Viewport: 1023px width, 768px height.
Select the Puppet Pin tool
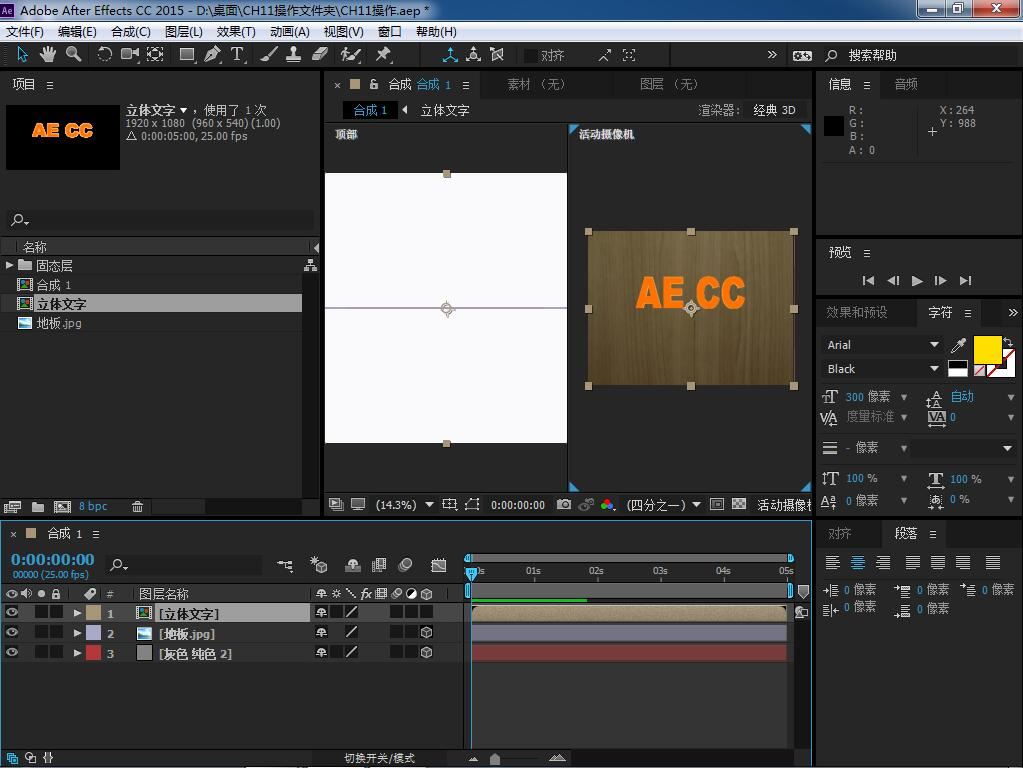click(x=383, y=55)
